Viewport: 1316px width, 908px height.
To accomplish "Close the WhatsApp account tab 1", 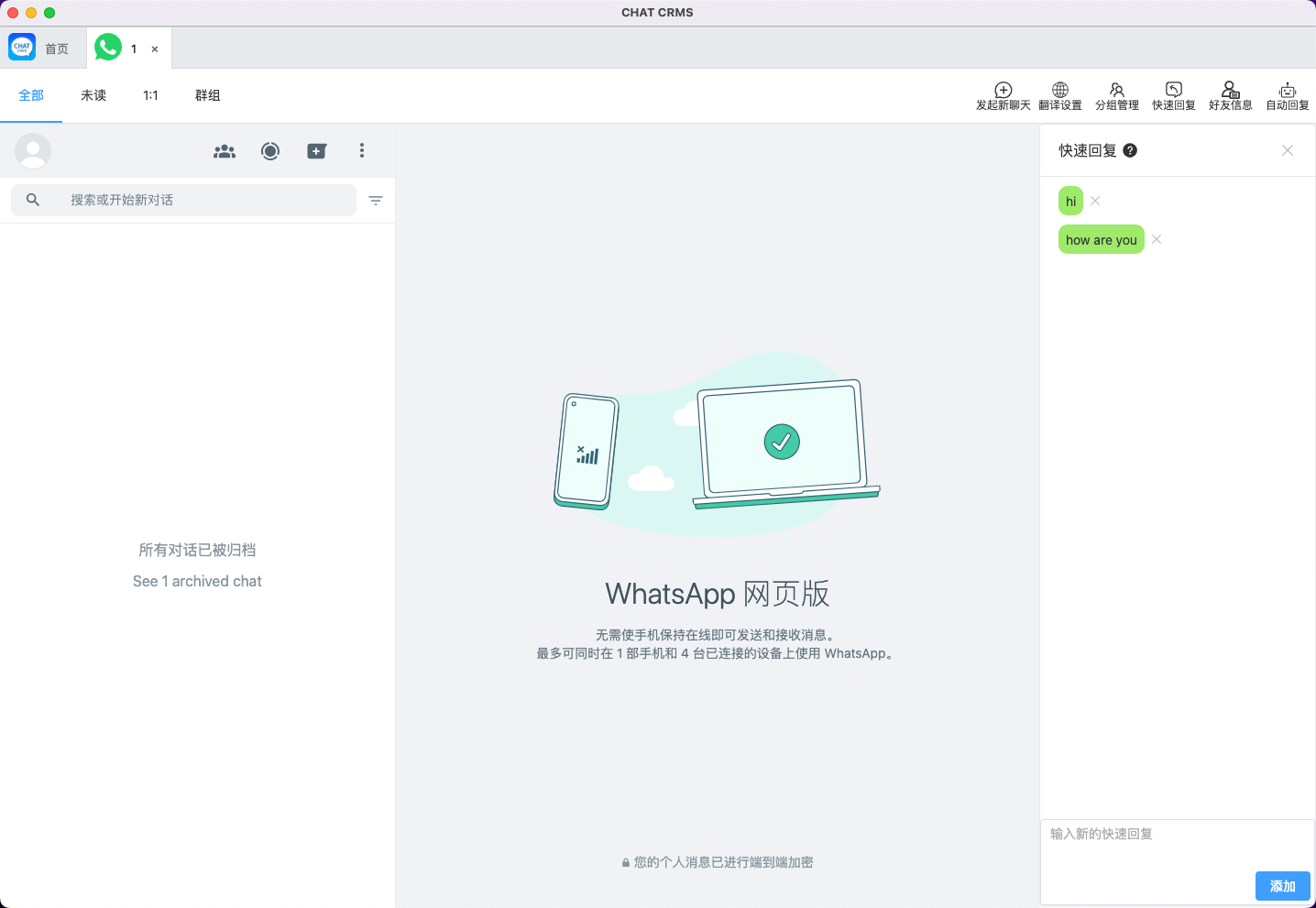I will pos(155,49).
